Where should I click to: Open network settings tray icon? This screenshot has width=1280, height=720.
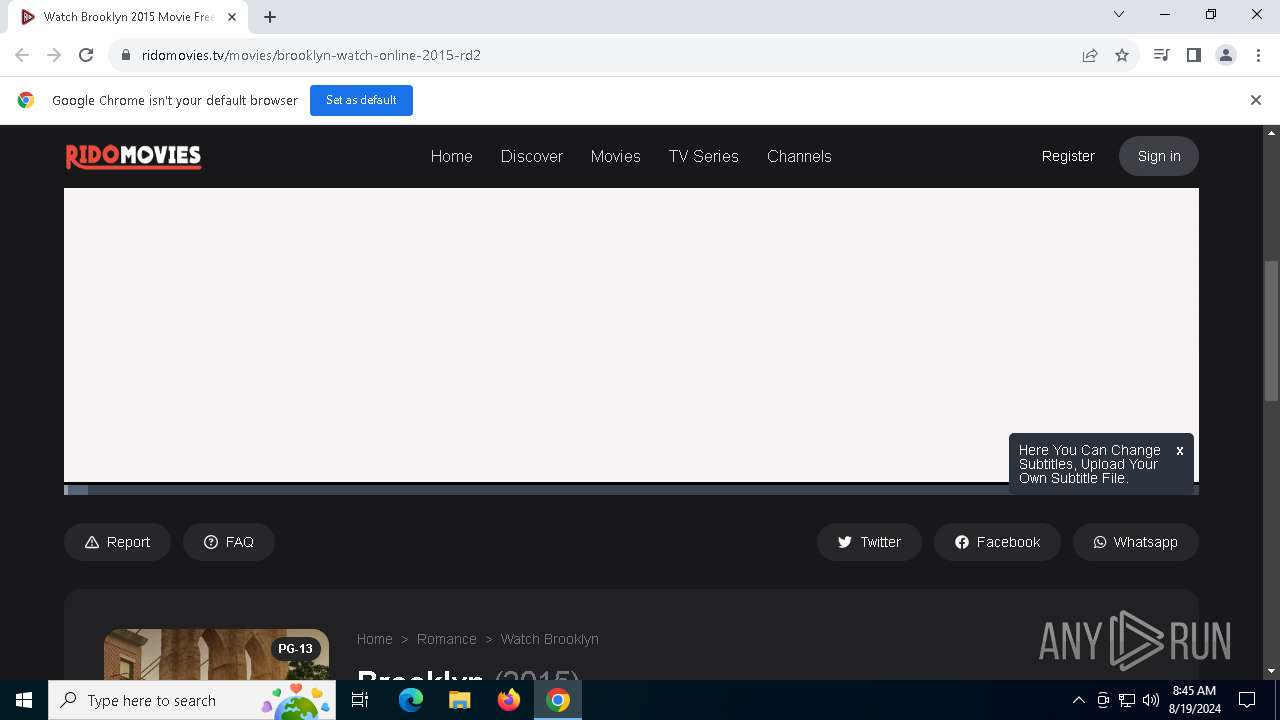(x=1127, y=700)
